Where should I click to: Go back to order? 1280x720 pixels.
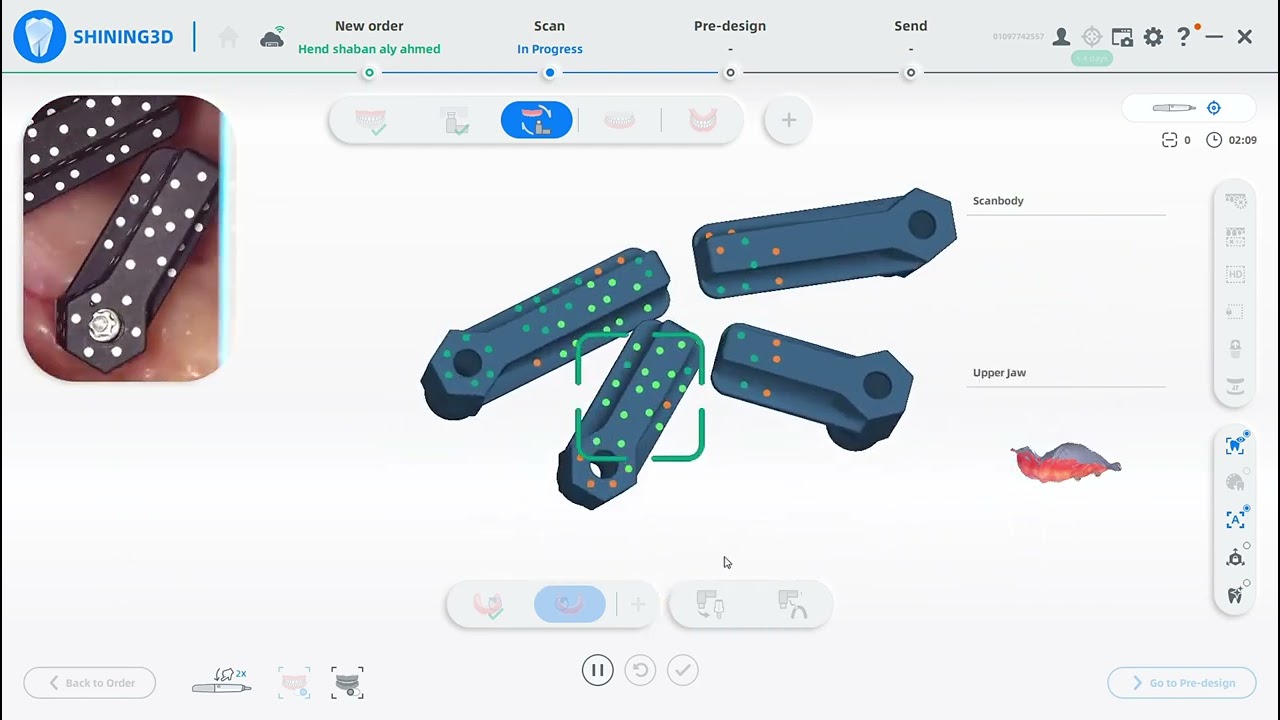pyautogui.click(x=90, y=683)
